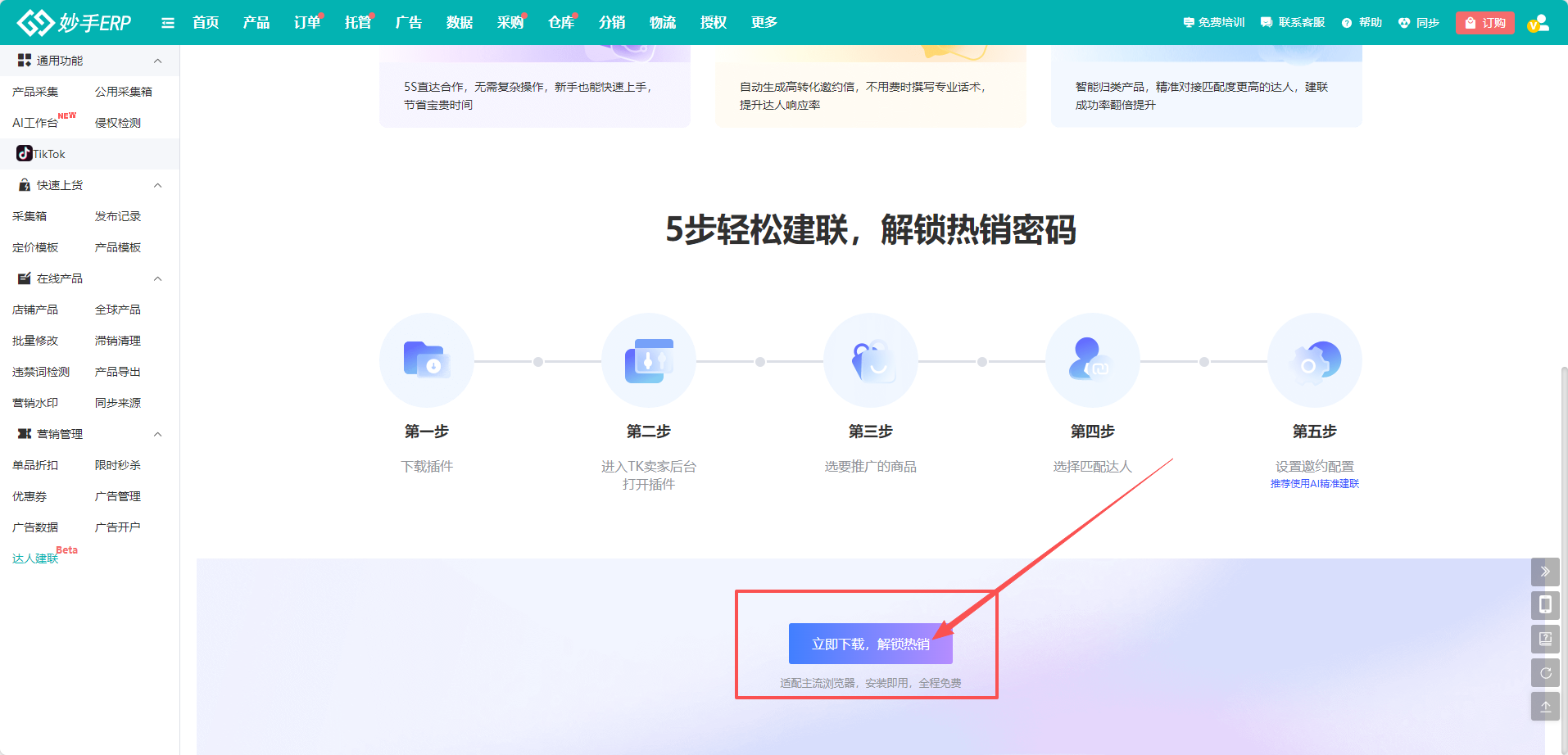The height and width of the screenshot is (755, 1568).
Task: Open 全球产品 in the sidebar
Action: pyautogui.click(x=118, y=310)
